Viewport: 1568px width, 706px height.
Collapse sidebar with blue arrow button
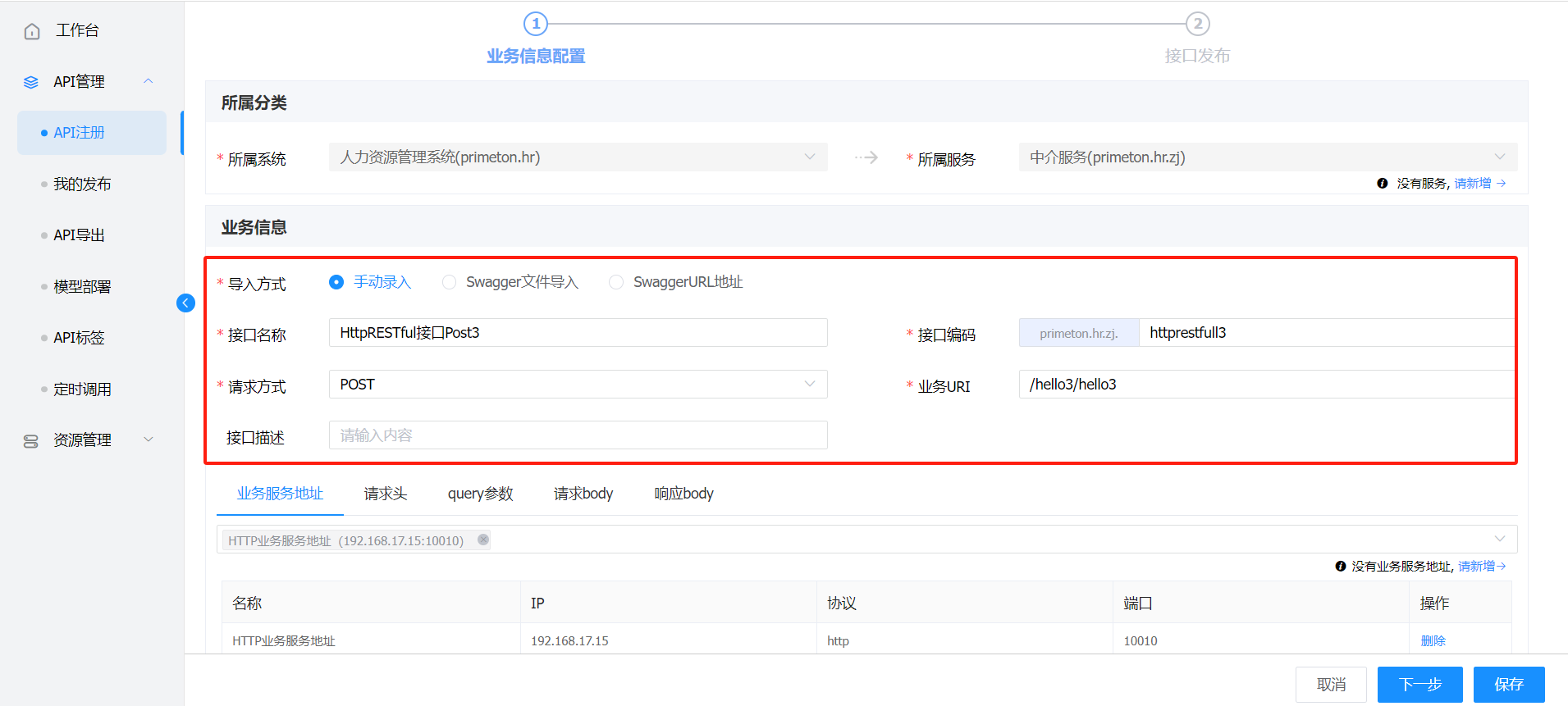point(185,303)
